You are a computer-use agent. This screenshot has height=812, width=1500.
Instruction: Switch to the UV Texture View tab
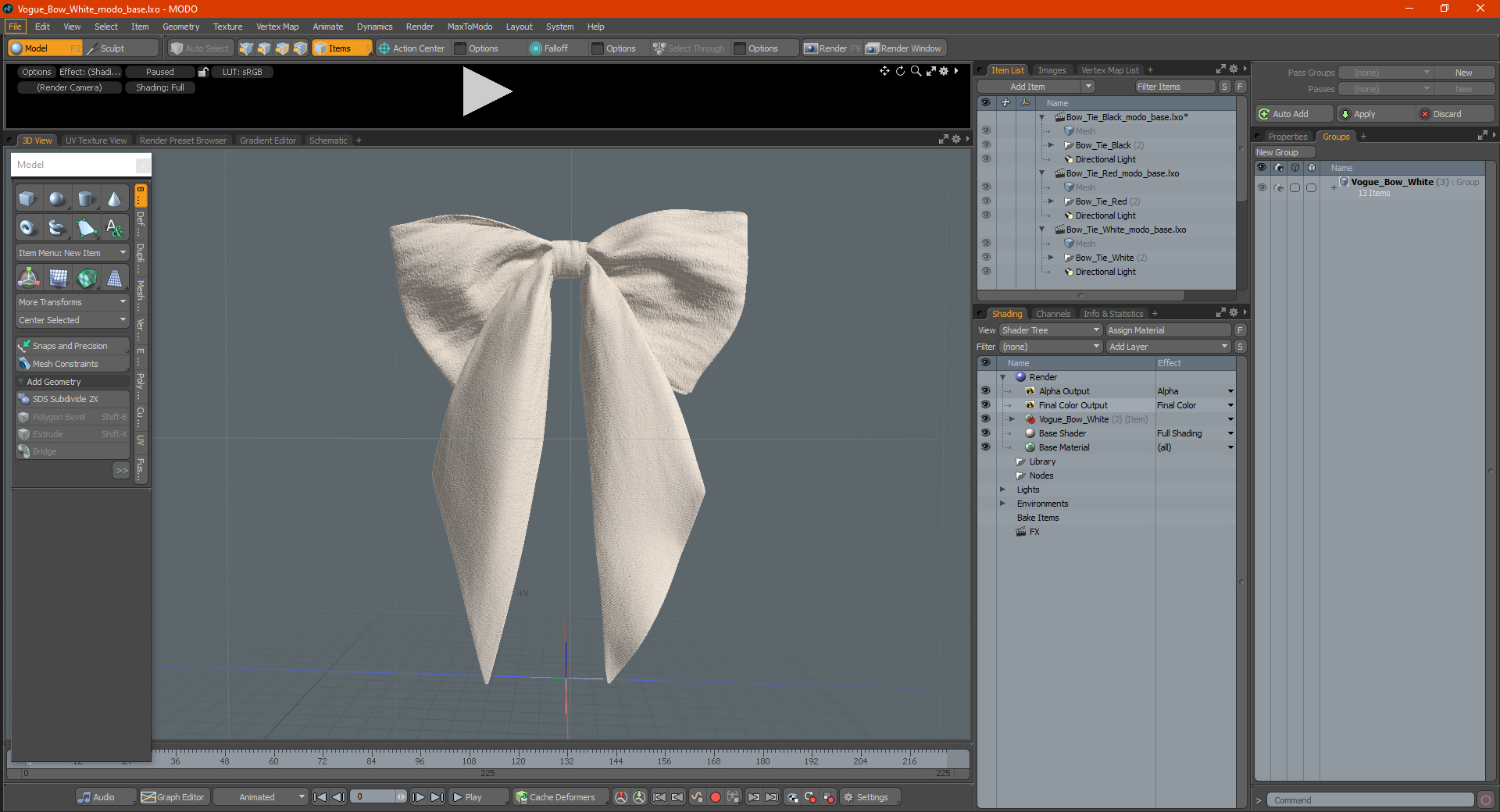click(96, 141)
